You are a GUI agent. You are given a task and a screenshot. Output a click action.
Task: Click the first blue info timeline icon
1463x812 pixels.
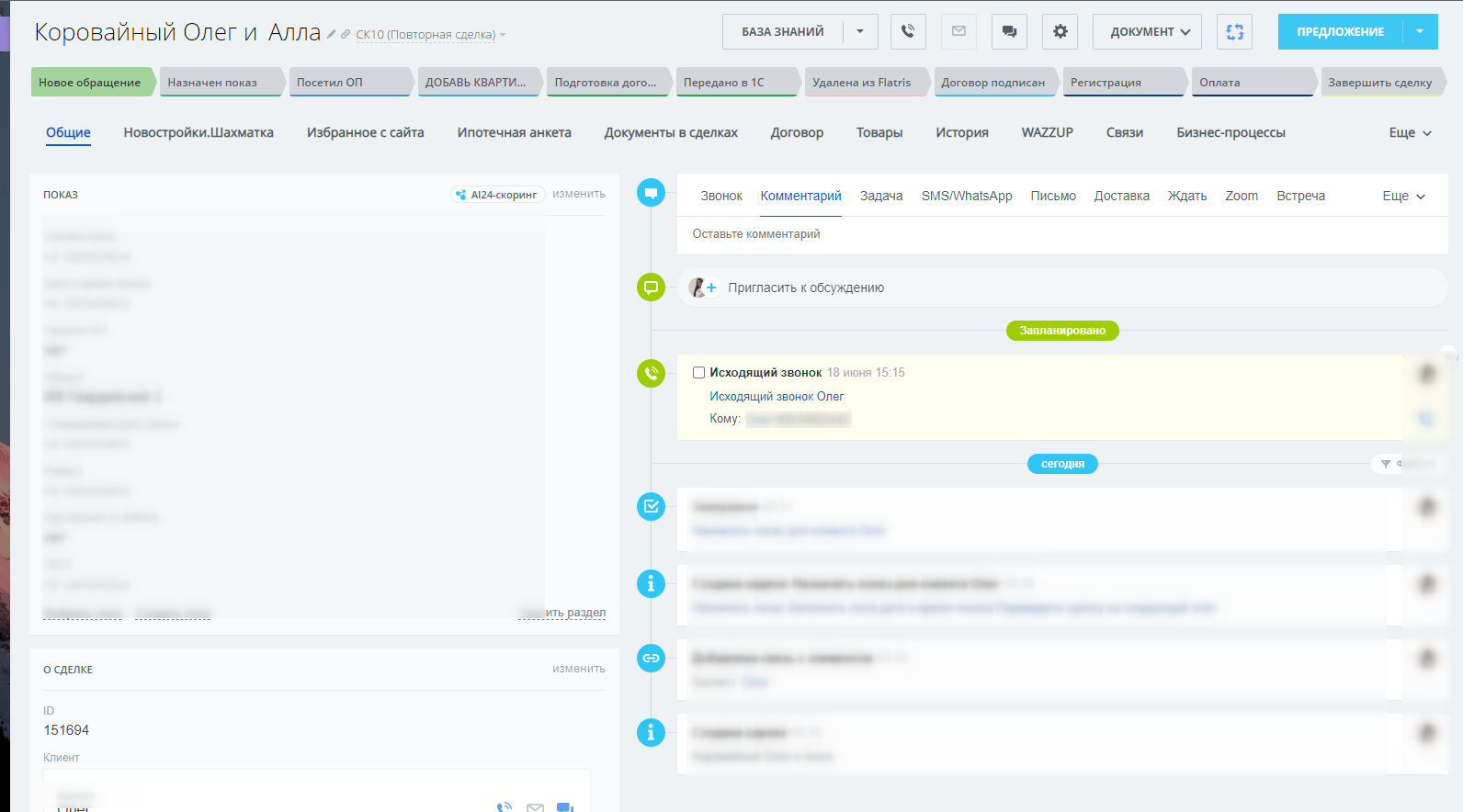coord(651,583)
